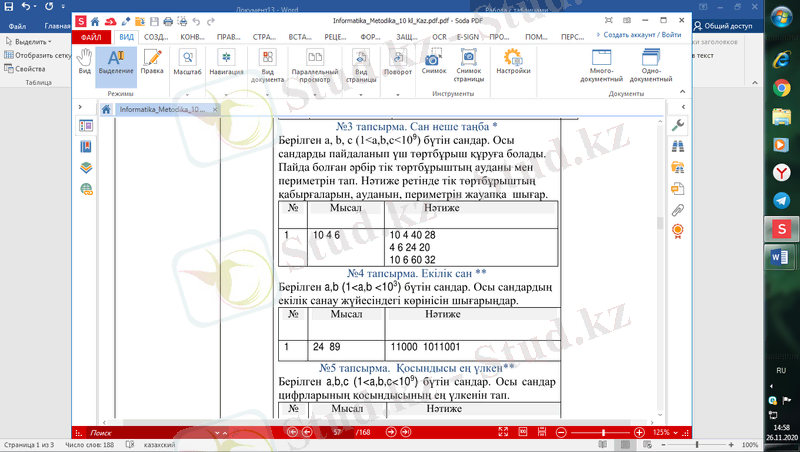800x452 pixels.
Task: Switch to Одно-документный view mode
Action: click(x=650, y=66)
